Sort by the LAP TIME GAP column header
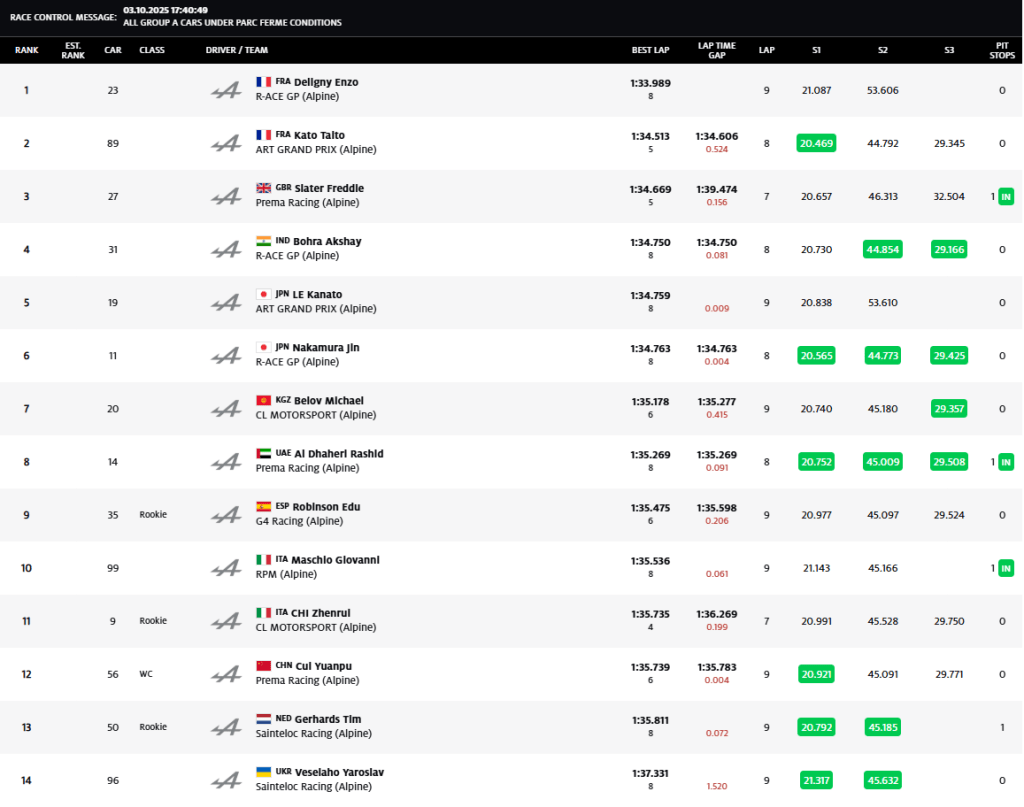 coord(716,50)
